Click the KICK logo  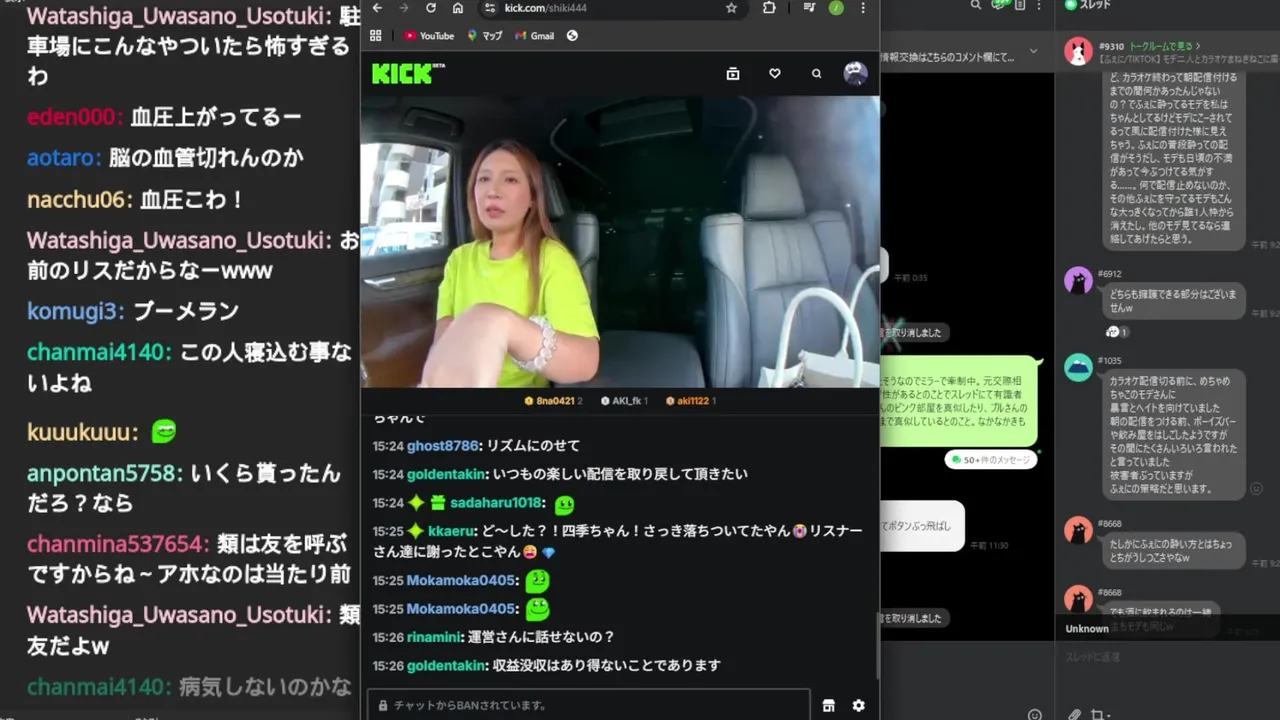point(408,73)
